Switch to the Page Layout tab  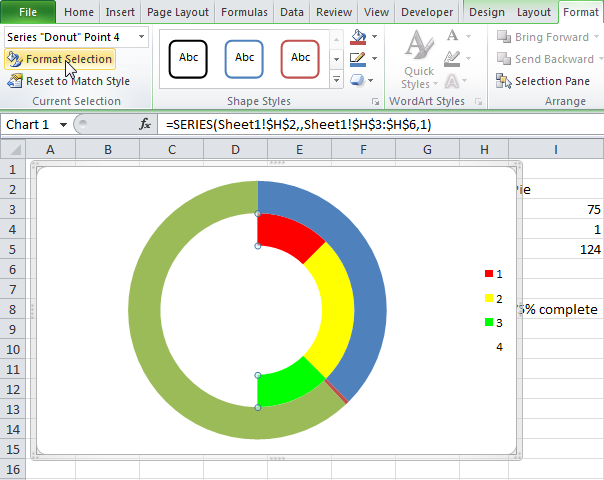coord(178,12)
